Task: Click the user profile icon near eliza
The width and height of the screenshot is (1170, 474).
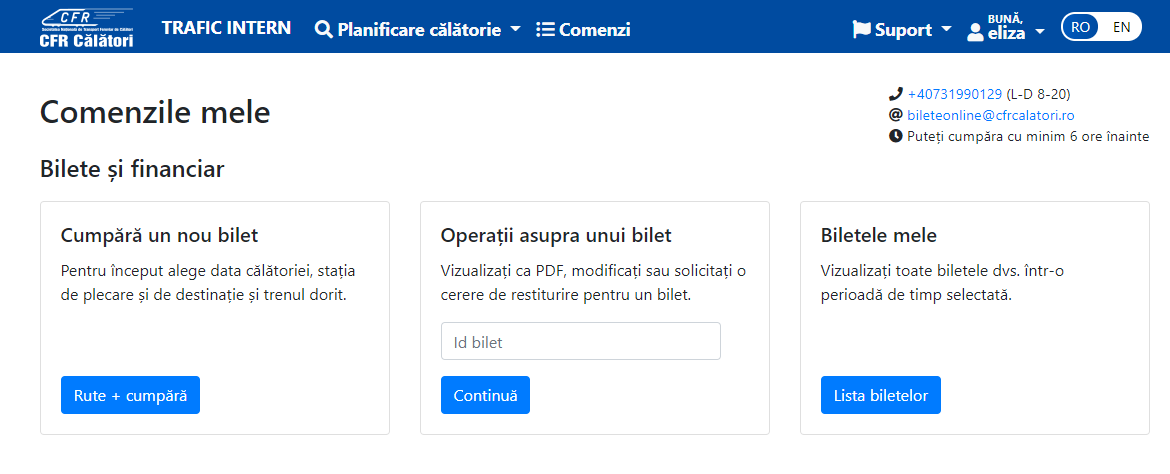Action: (x=975, y=32)
